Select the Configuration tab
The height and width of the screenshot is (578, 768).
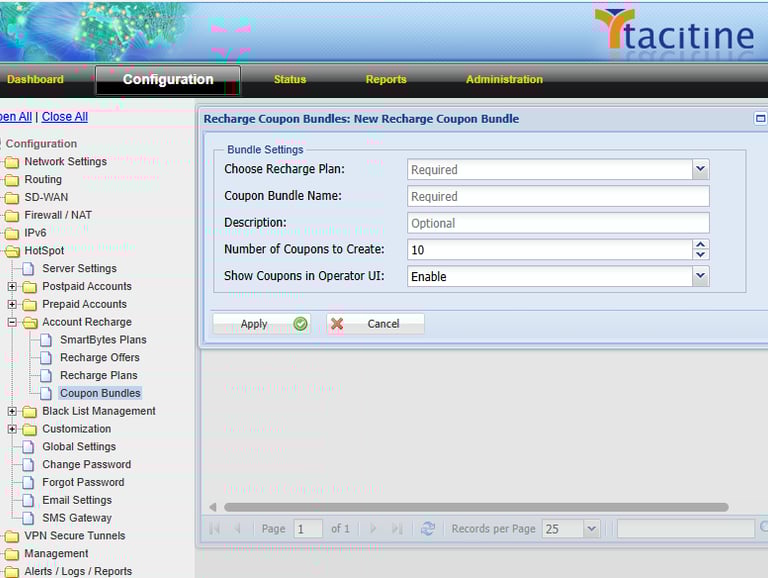click(x=168, y=80)
